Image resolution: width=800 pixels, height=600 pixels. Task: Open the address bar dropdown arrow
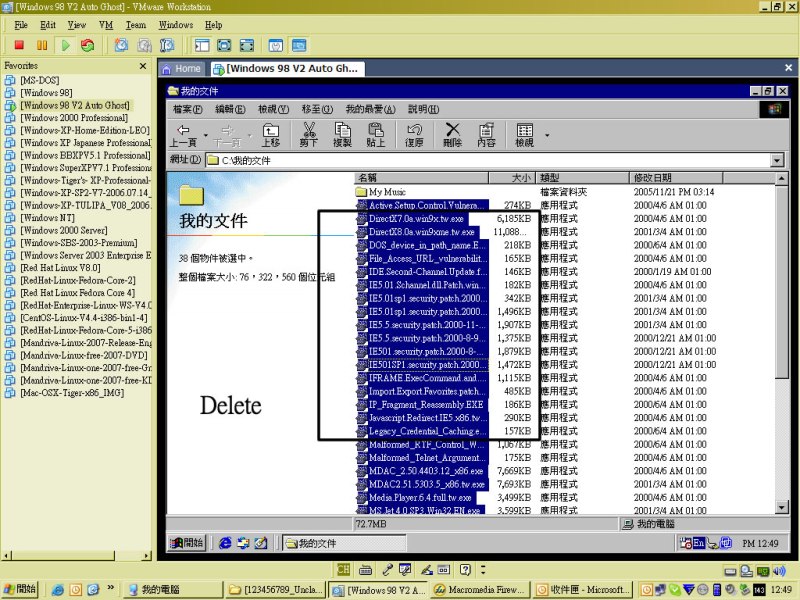777,160
